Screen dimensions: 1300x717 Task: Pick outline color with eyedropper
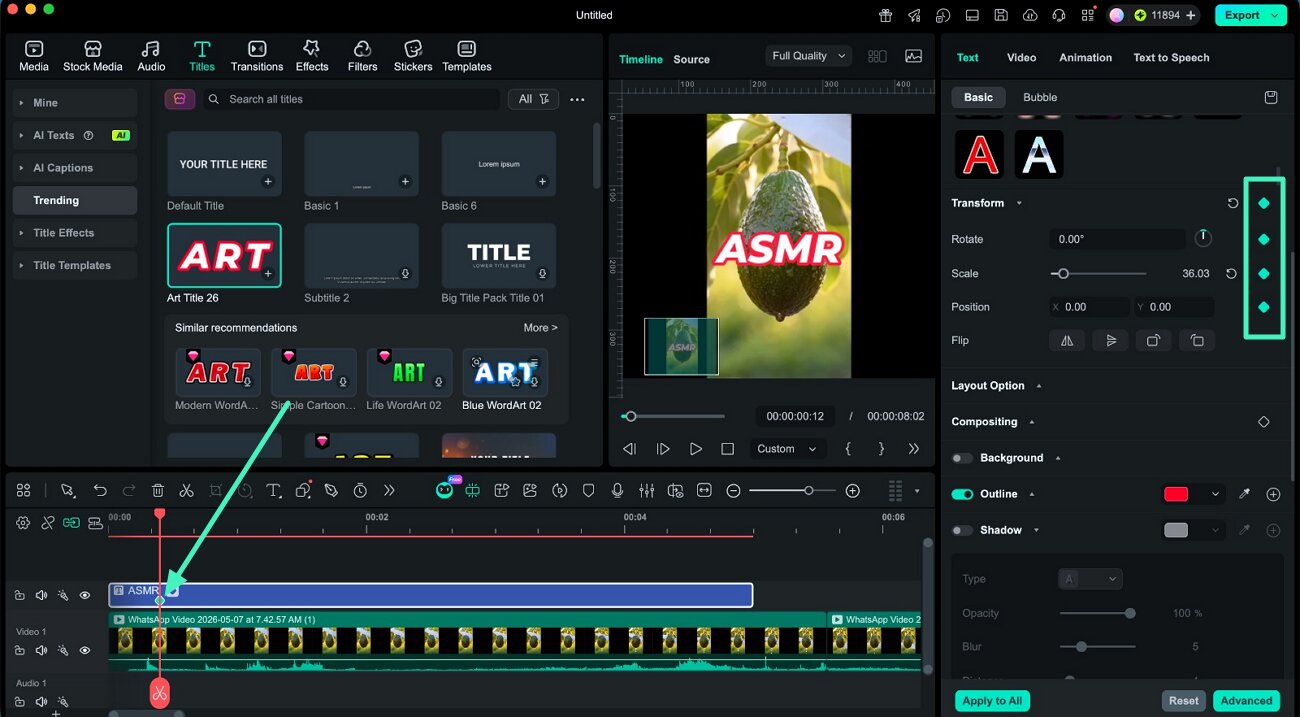point(1245,494)
